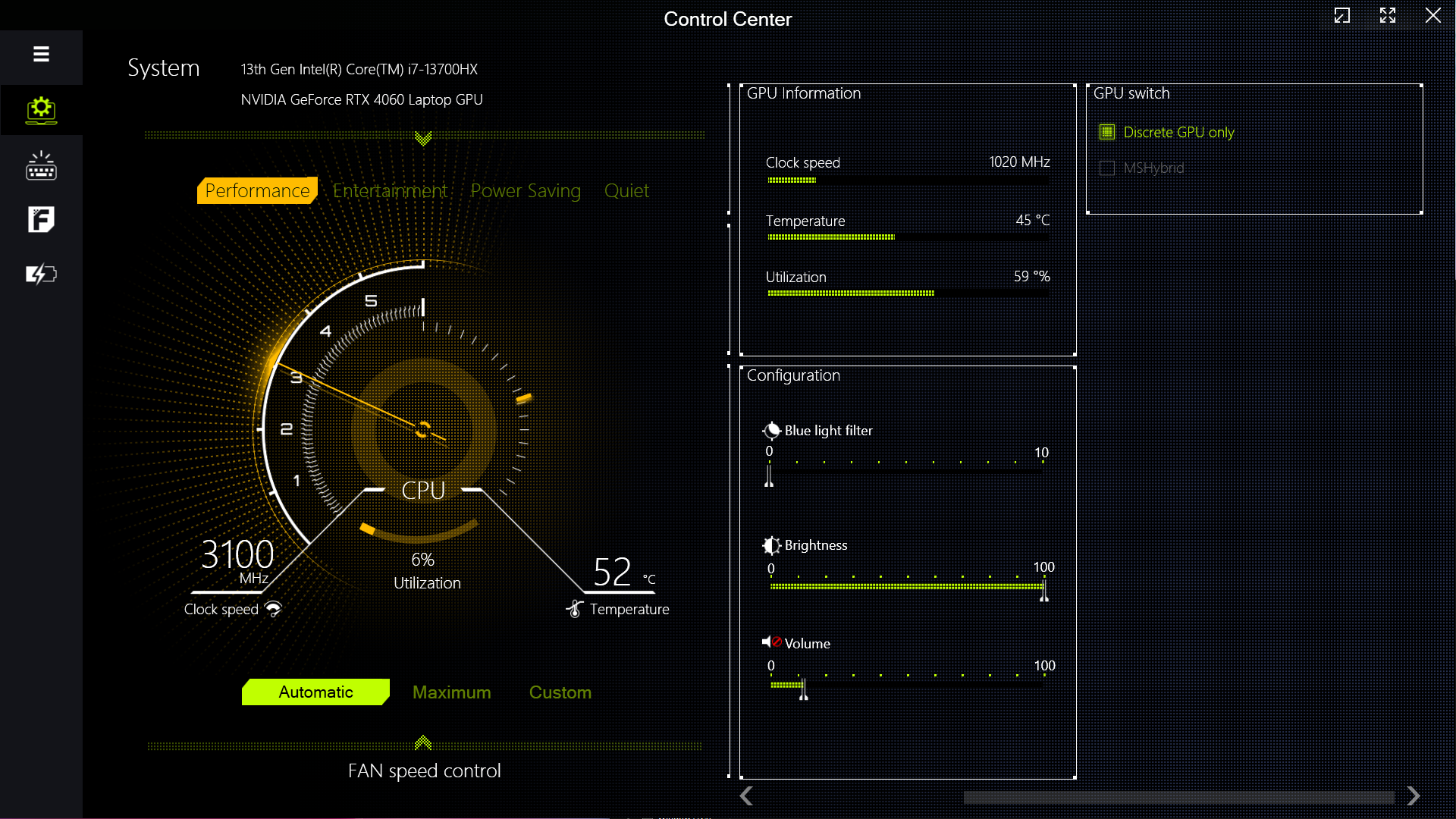Set fan speed to Maximum

pos(451,692)
